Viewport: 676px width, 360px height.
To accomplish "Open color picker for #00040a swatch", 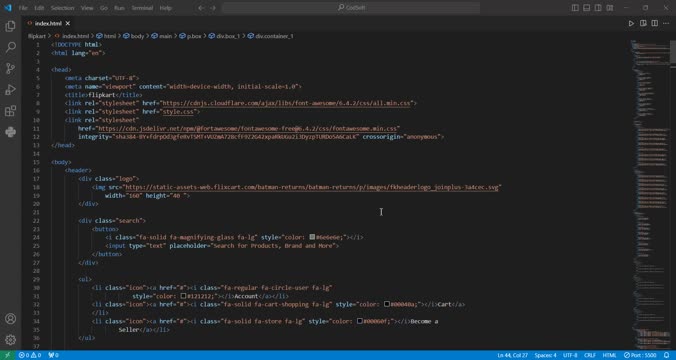I will (387, 304).
